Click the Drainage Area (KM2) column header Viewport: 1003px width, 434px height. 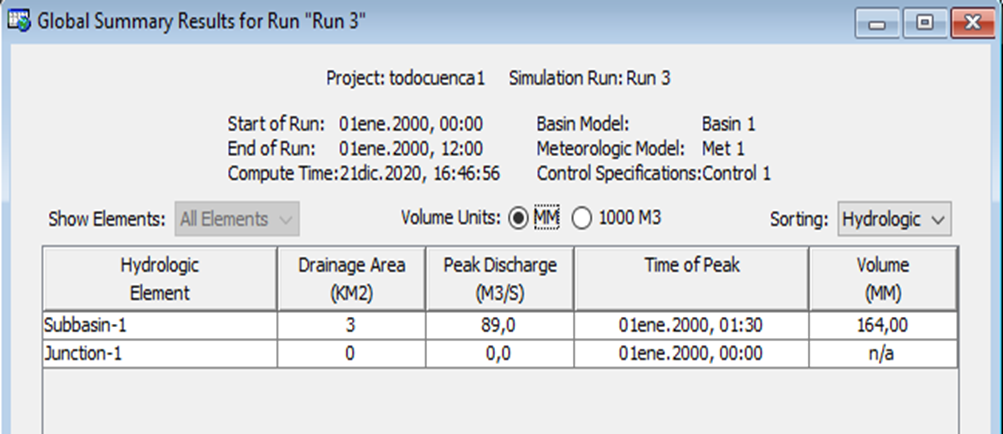[x=351, y=279]
